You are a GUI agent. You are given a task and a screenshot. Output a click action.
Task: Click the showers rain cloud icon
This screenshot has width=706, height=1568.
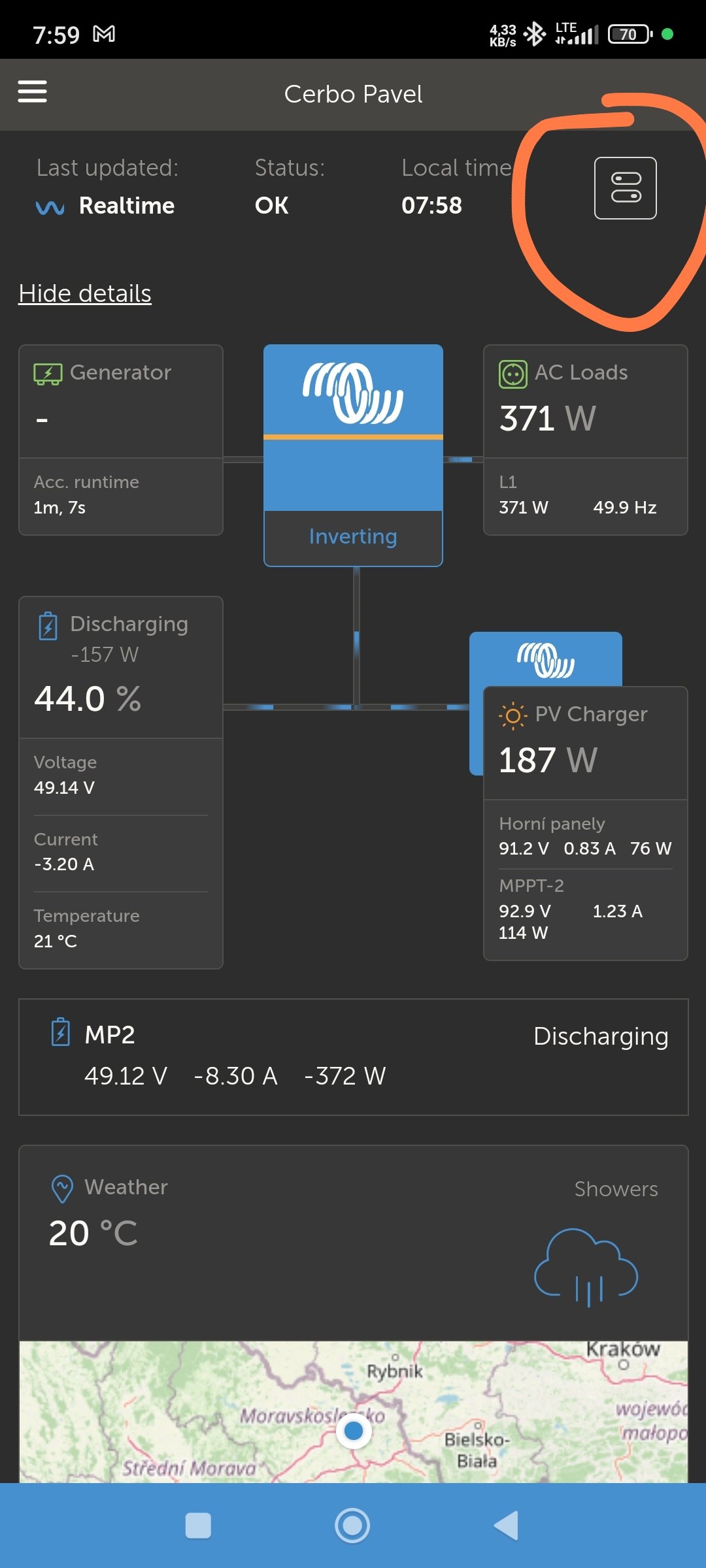pyautogui.click(x=586, y=1267)
